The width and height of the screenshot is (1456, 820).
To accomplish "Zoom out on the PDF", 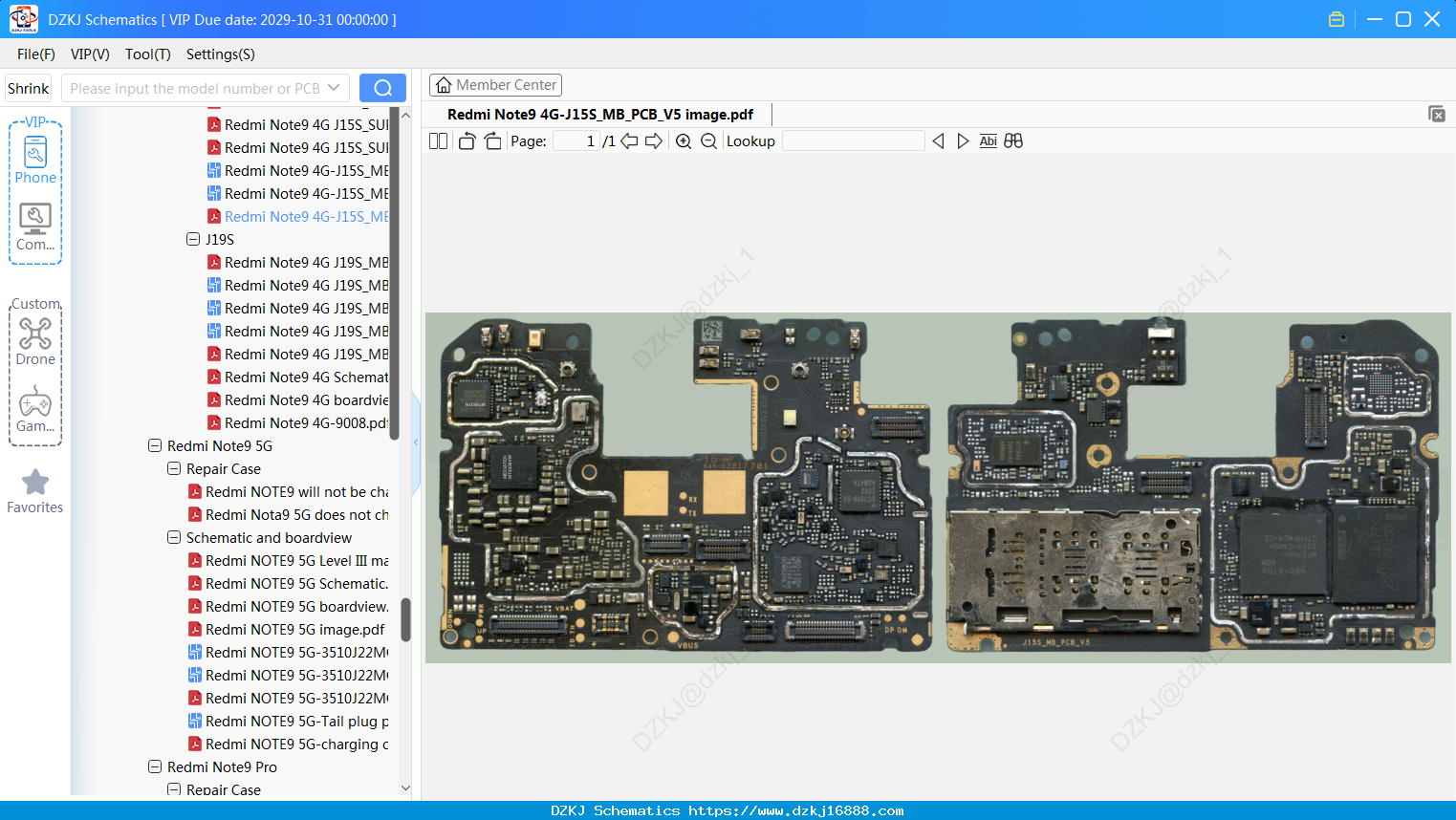I will click(708, 141).
